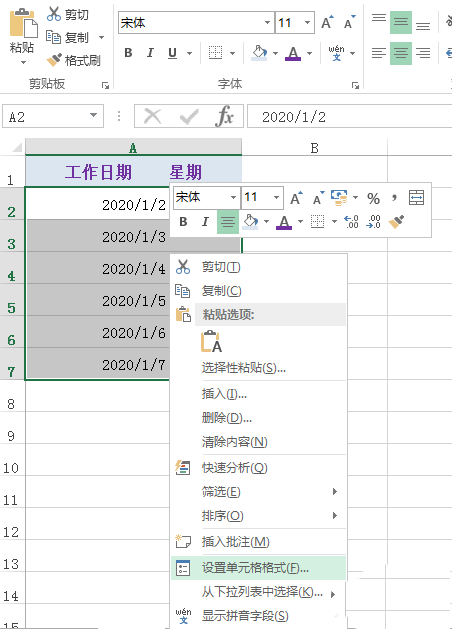
Task: Toggle center horizontal alignment in the ribbon
Action: click(x=401, y=53)
